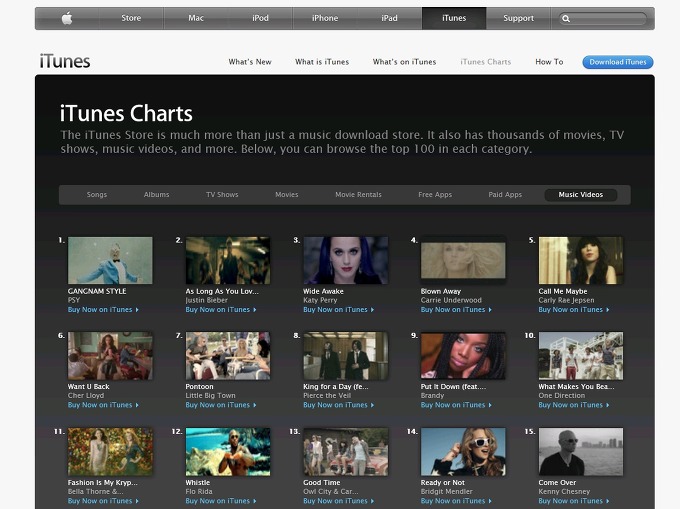Image resolution: width=680 pixels, height=509 pixels.
Task: Open the Blown Away video thumbnail
Action: pyautogui.click(x=463, y=260)
